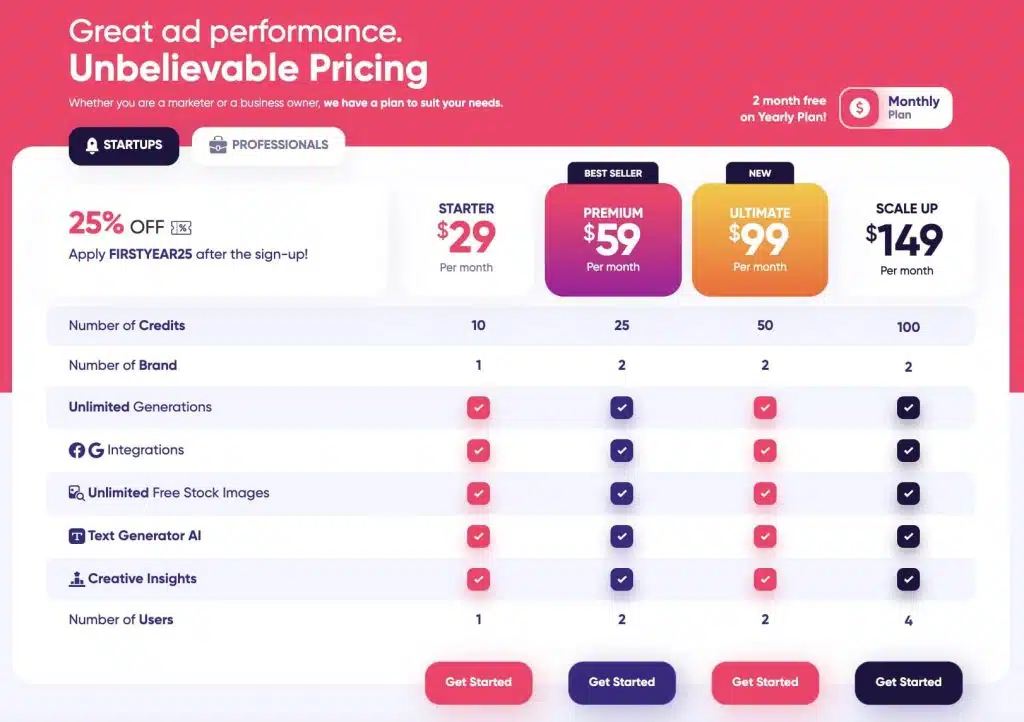Toggle the Premium checkmark for Creative Insights
1024x722 pixels.
[x=622, y=578]
